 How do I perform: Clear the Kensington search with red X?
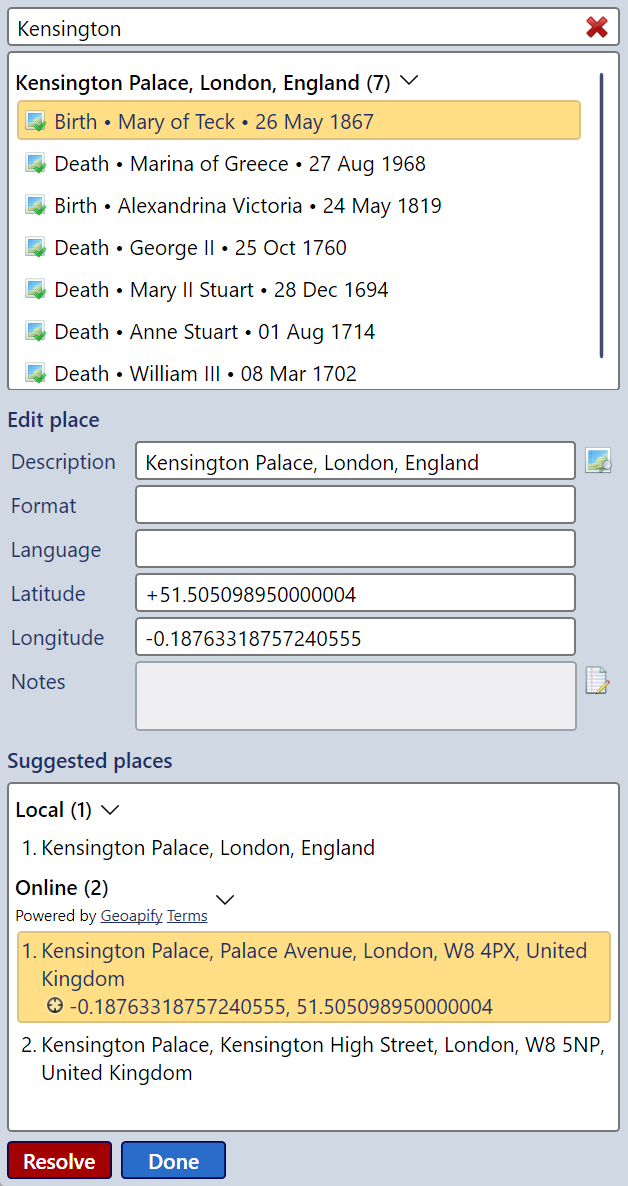[x=597, y=28]
